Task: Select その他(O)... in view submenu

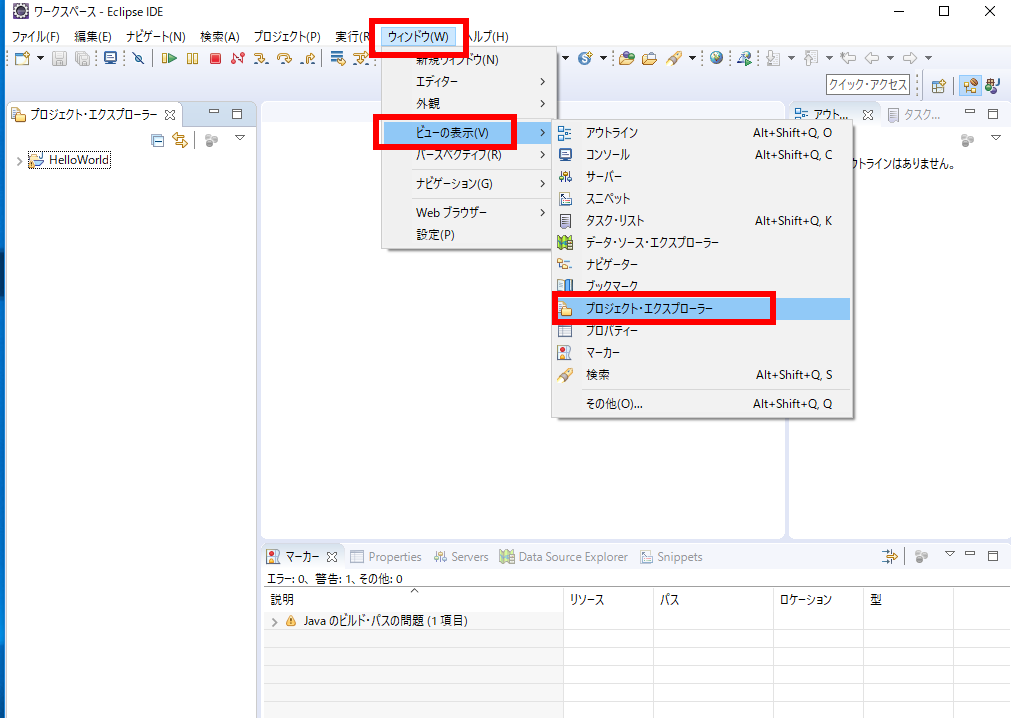Action: [x=702, y=403]
